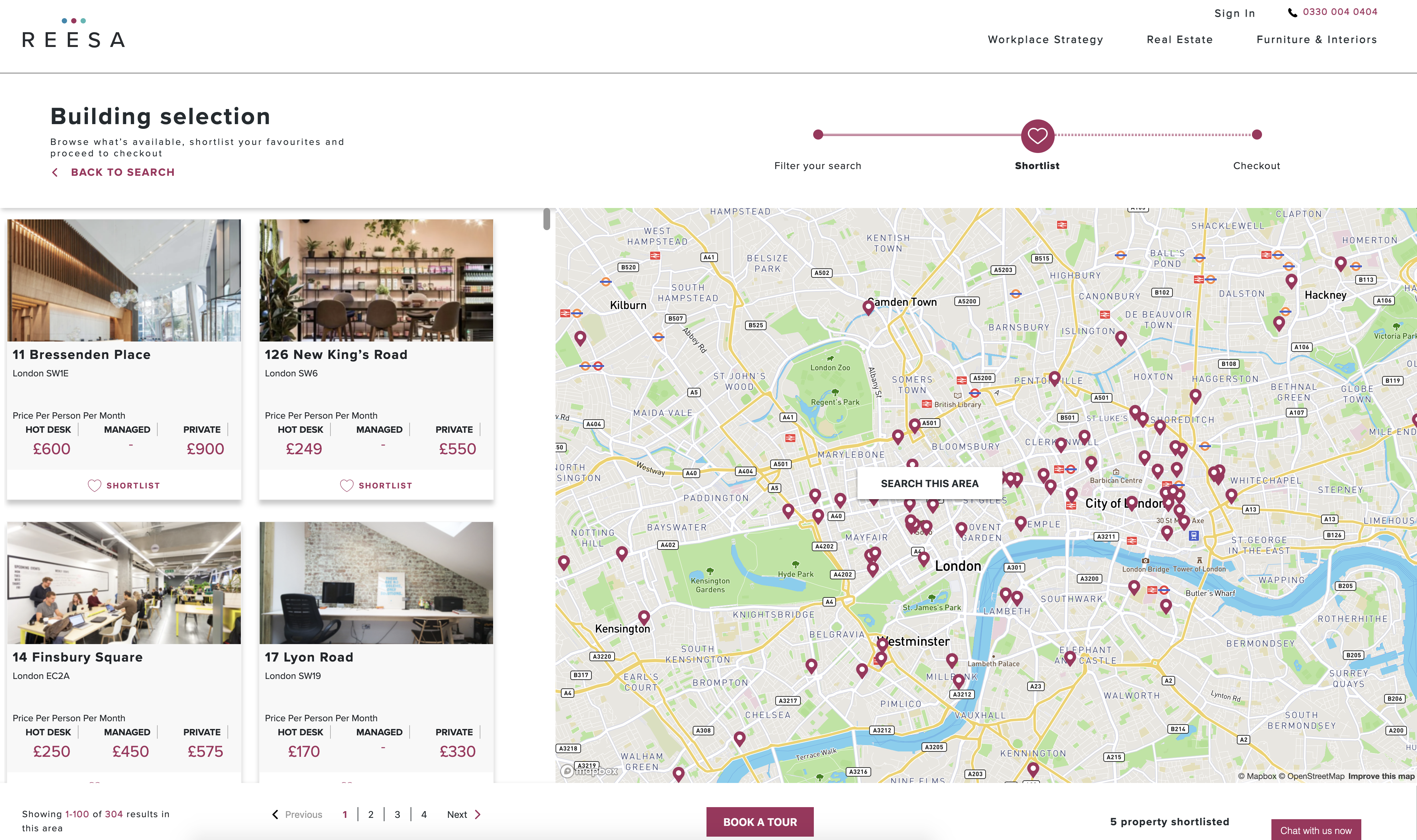
Task: Select the map pin west of Kilburn
Action: click(x=580, y=338)
